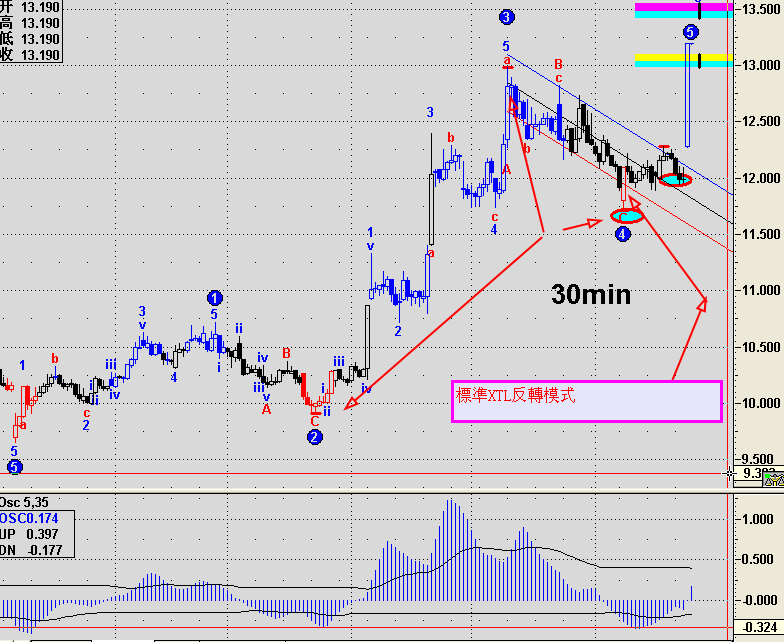
Task: Click the red capital C label above circled 2
Action: point(314,422)
